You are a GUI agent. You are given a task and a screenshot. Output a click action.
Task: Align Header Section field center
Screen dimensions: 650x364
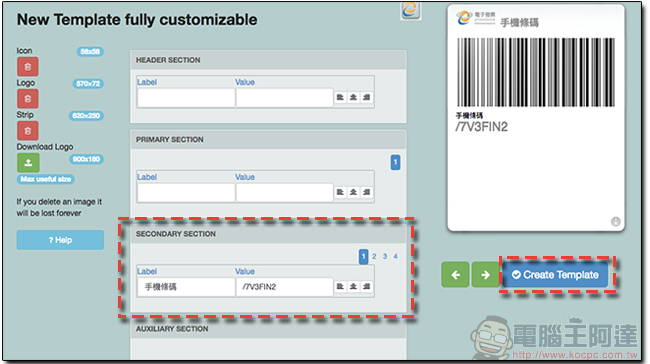click(353, 97)
